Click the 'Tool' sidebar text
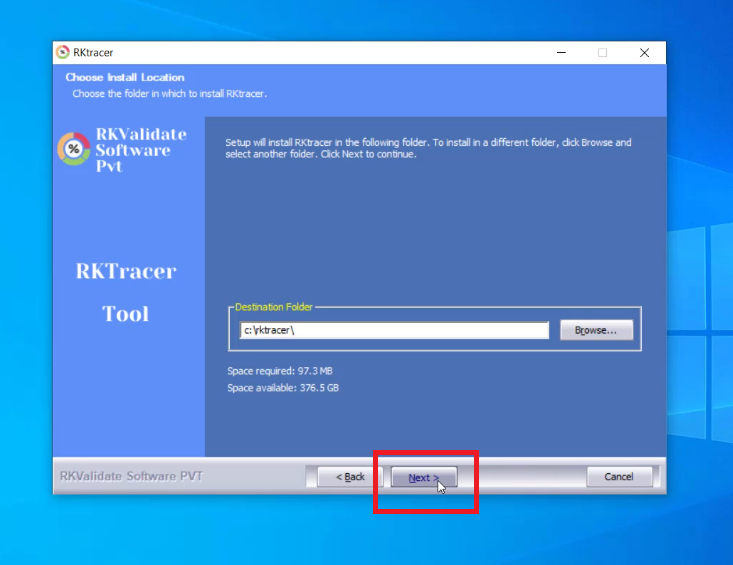Viewport: 733px width, 565px height. (125, 314)
